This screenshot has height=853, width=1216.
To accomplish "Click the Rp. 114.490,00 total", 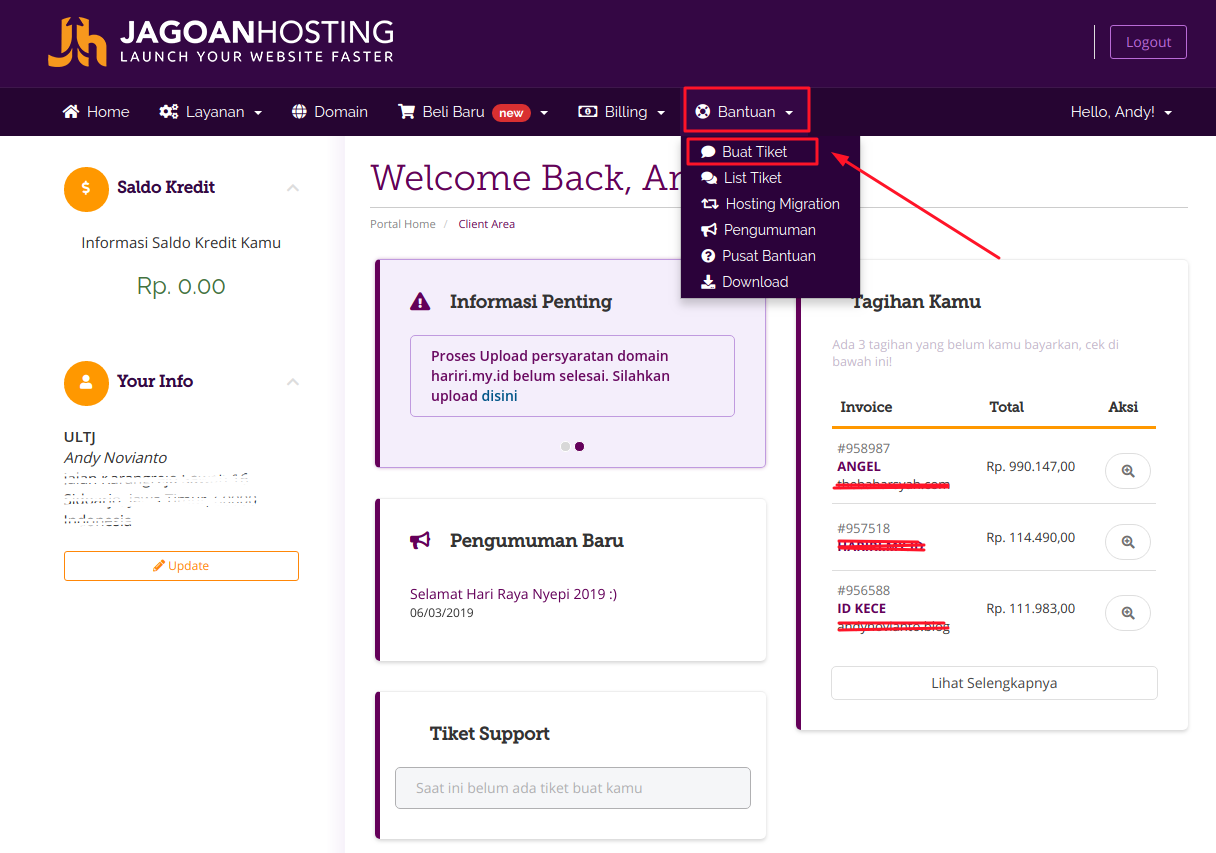I will coord(1030,537).
